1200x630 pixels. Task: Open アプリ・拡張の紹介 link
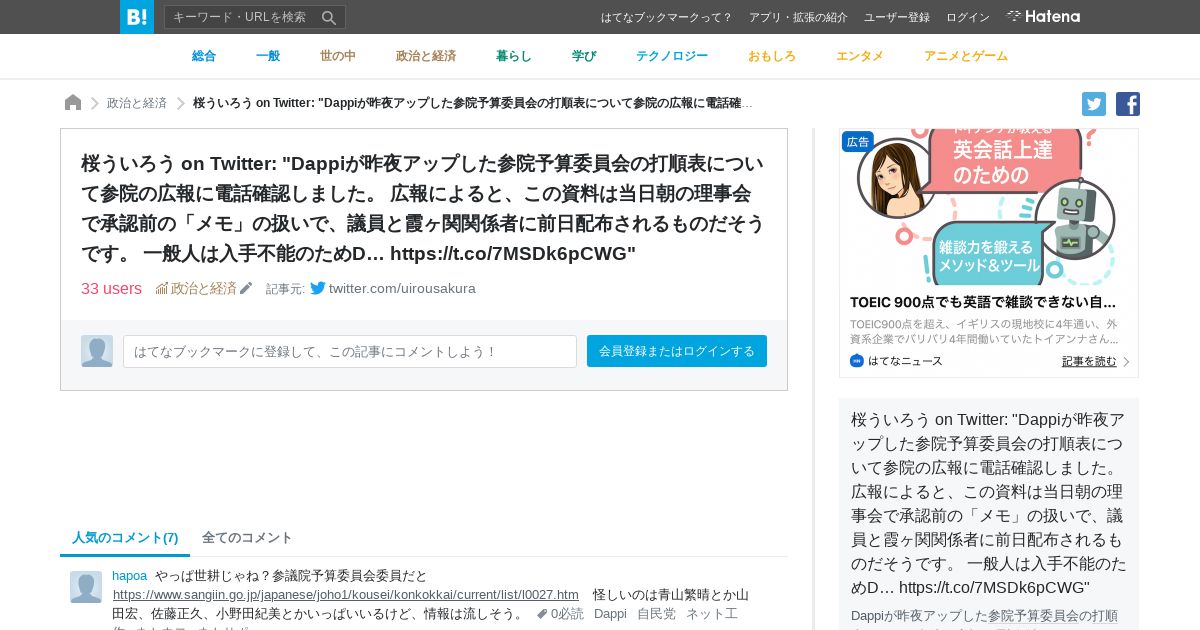pyautogui.click(x=798, y=17)
